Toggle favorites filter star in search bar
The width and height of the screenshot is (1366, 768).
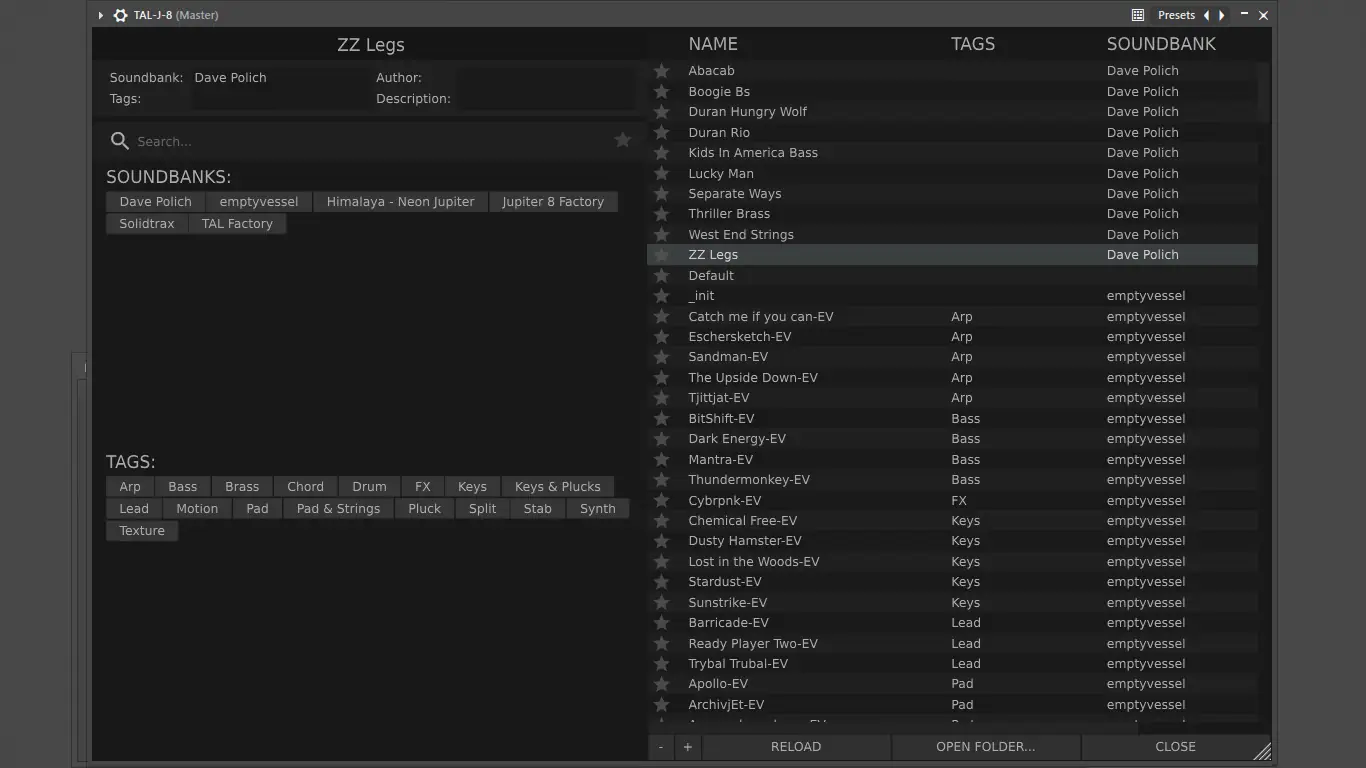point(622,140)
